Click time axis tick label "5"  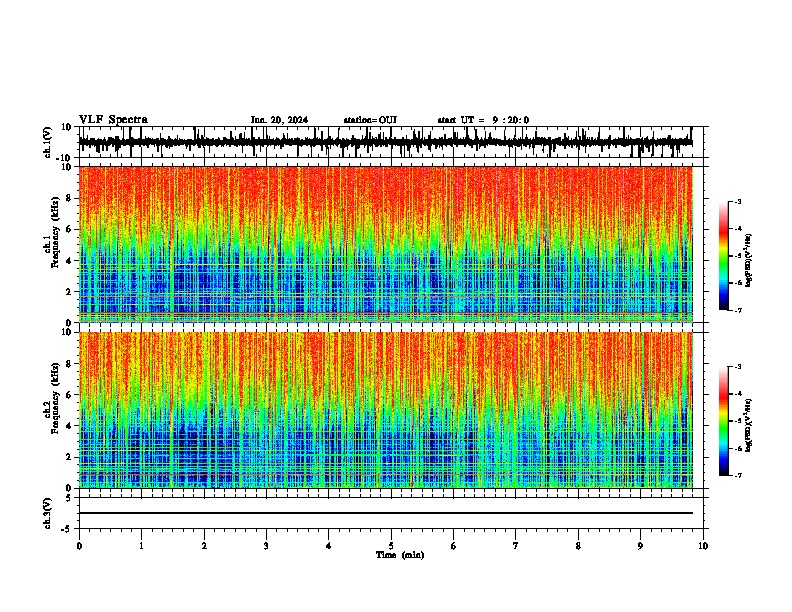coord(391,546)
